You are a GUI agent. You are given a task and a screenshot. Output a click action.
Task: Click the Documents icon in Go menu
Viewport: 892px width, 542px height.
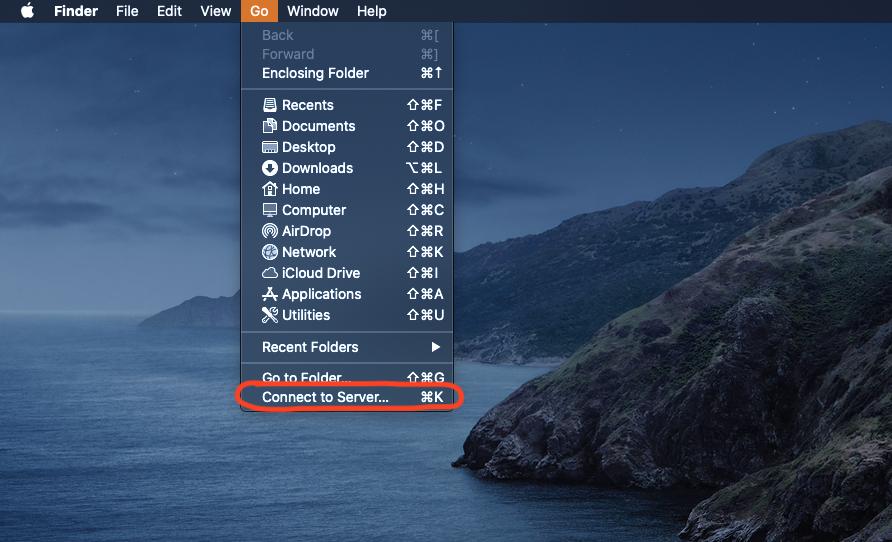[x=269, y=126]
